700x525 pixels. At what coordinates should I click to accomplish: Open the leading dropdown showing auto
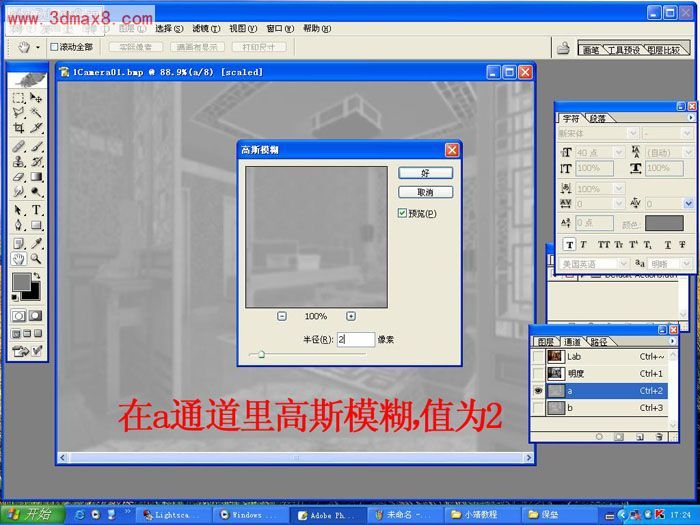point(688,153)
